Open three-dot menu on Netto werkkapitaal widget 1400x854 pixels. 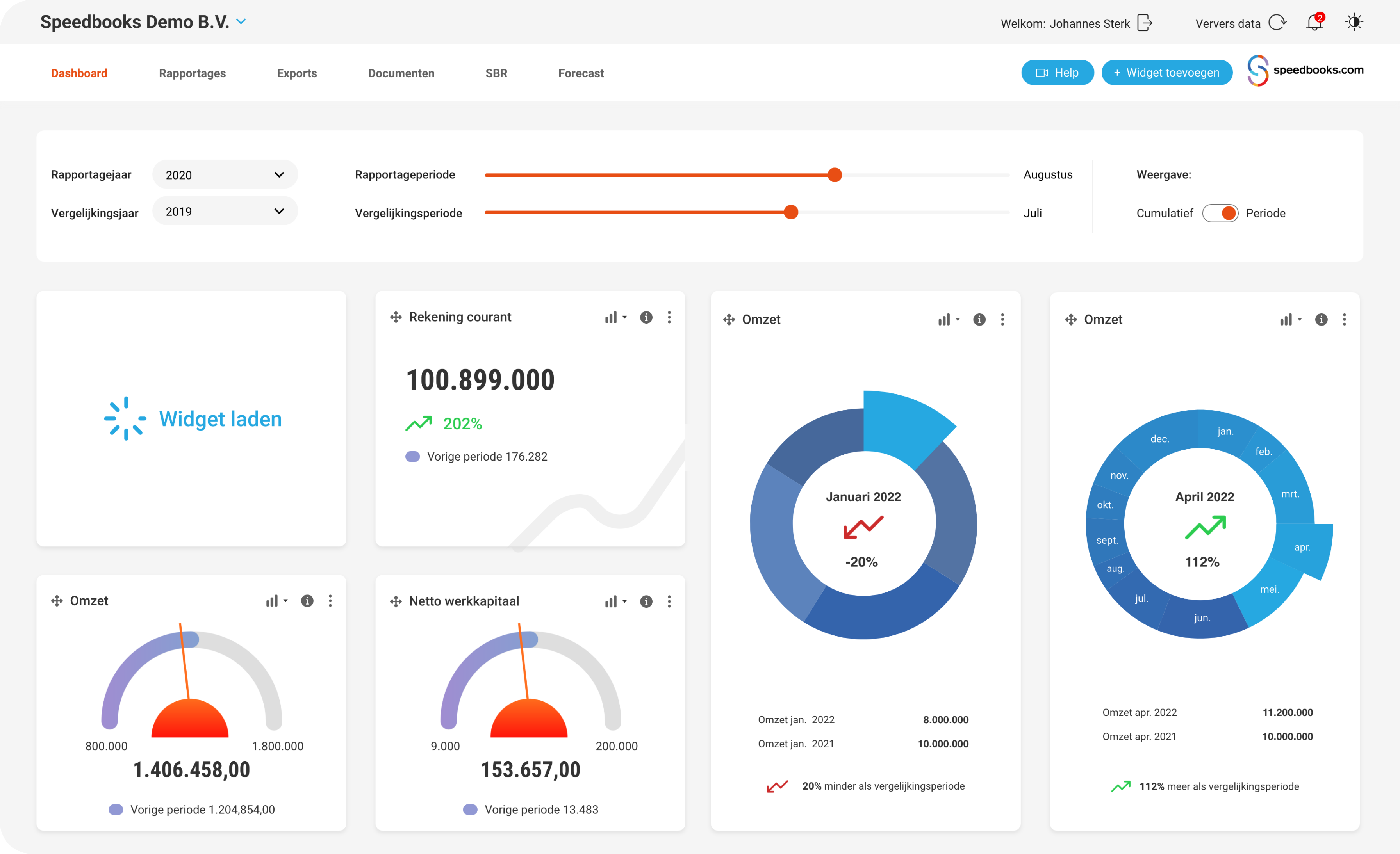coord(669,601)
